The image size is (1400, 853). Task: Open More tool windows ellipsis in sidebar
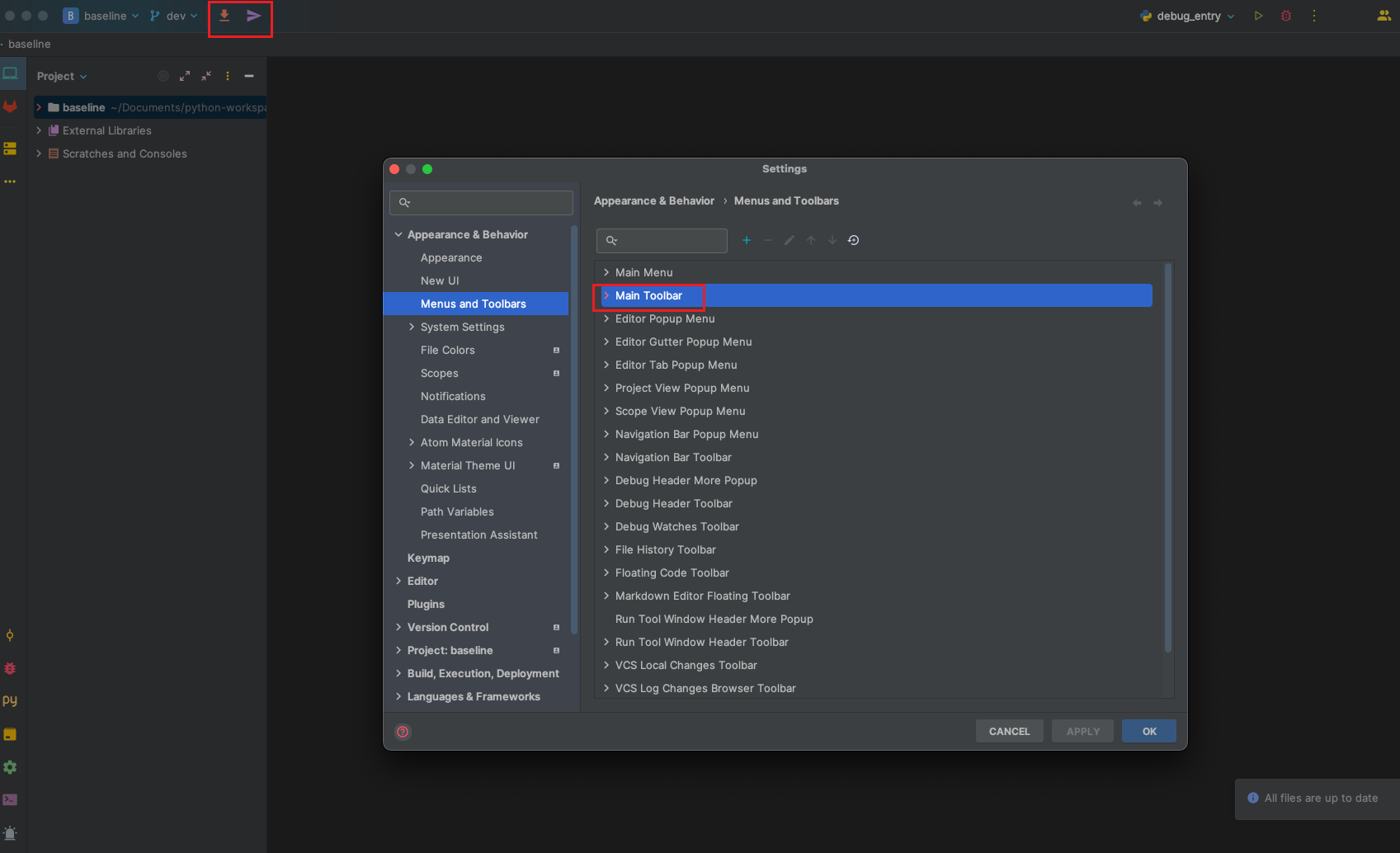point(10,181)
